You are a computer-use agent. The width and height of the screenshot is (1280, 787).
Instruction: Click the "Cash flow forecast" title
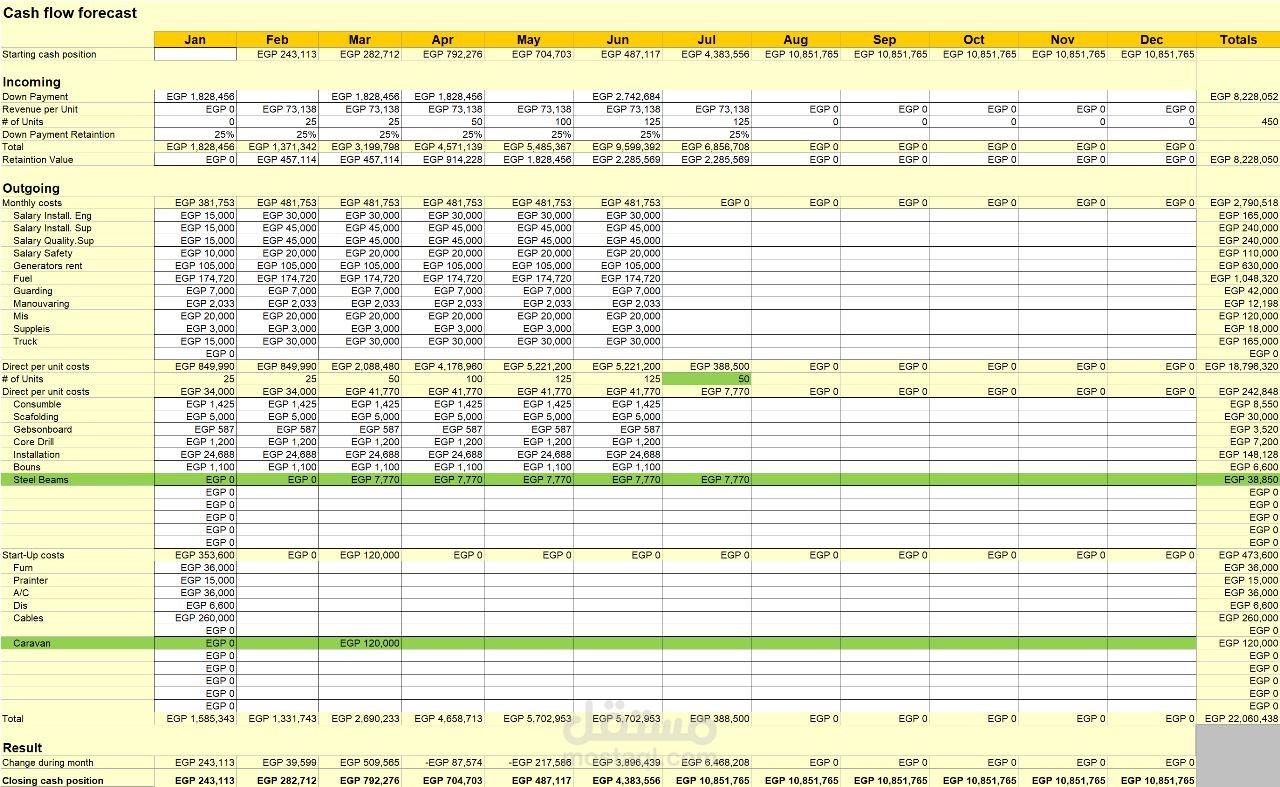tap(70, 13)
